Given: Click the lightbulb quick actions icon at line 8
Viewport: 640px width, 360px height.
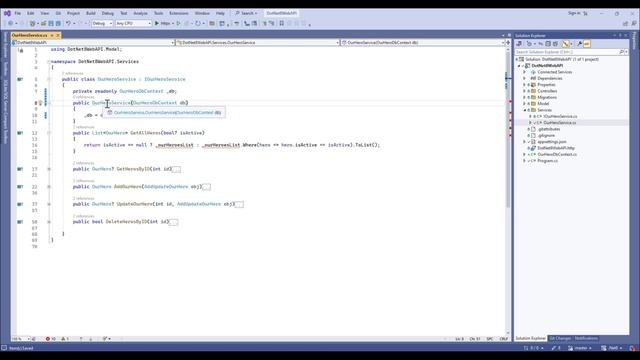Looking at the screenshot, I should click(40, 103).
